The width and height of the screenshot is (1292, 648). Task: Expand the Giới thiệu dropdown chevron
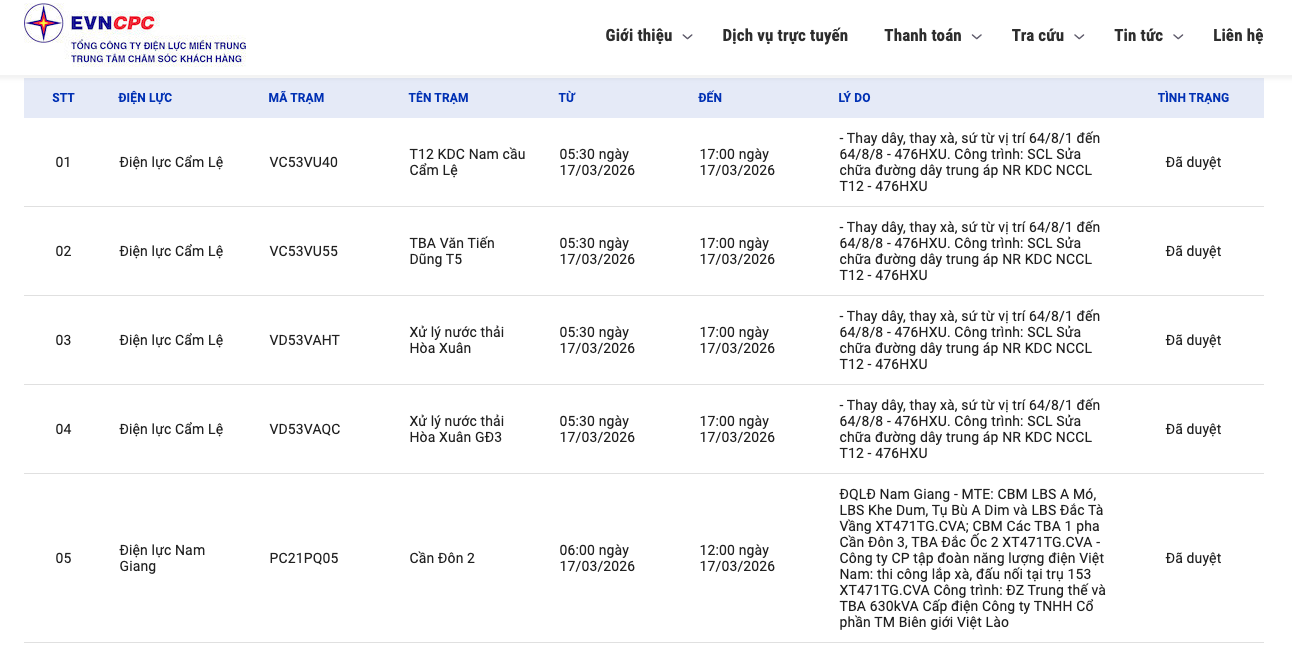[687, 37]
